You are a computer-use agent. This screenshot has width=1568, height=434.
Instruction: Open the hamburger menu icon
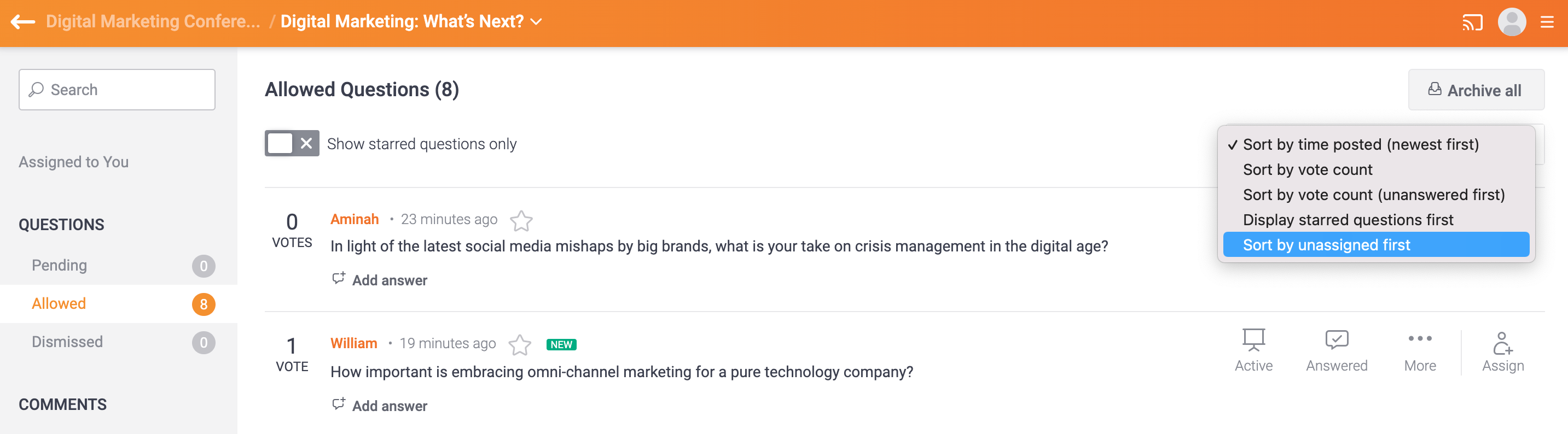[x=1547, y=22]
